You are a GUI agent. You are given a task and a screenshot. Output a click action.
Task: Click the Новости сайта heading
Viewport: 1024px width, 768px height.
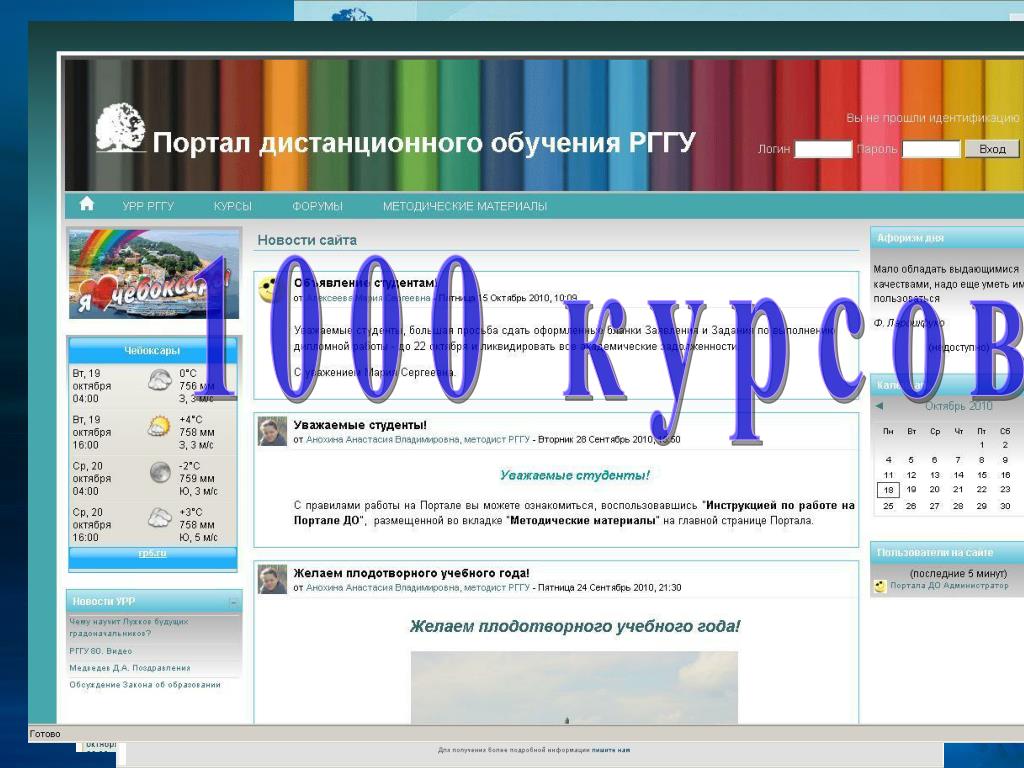(307, 240)
